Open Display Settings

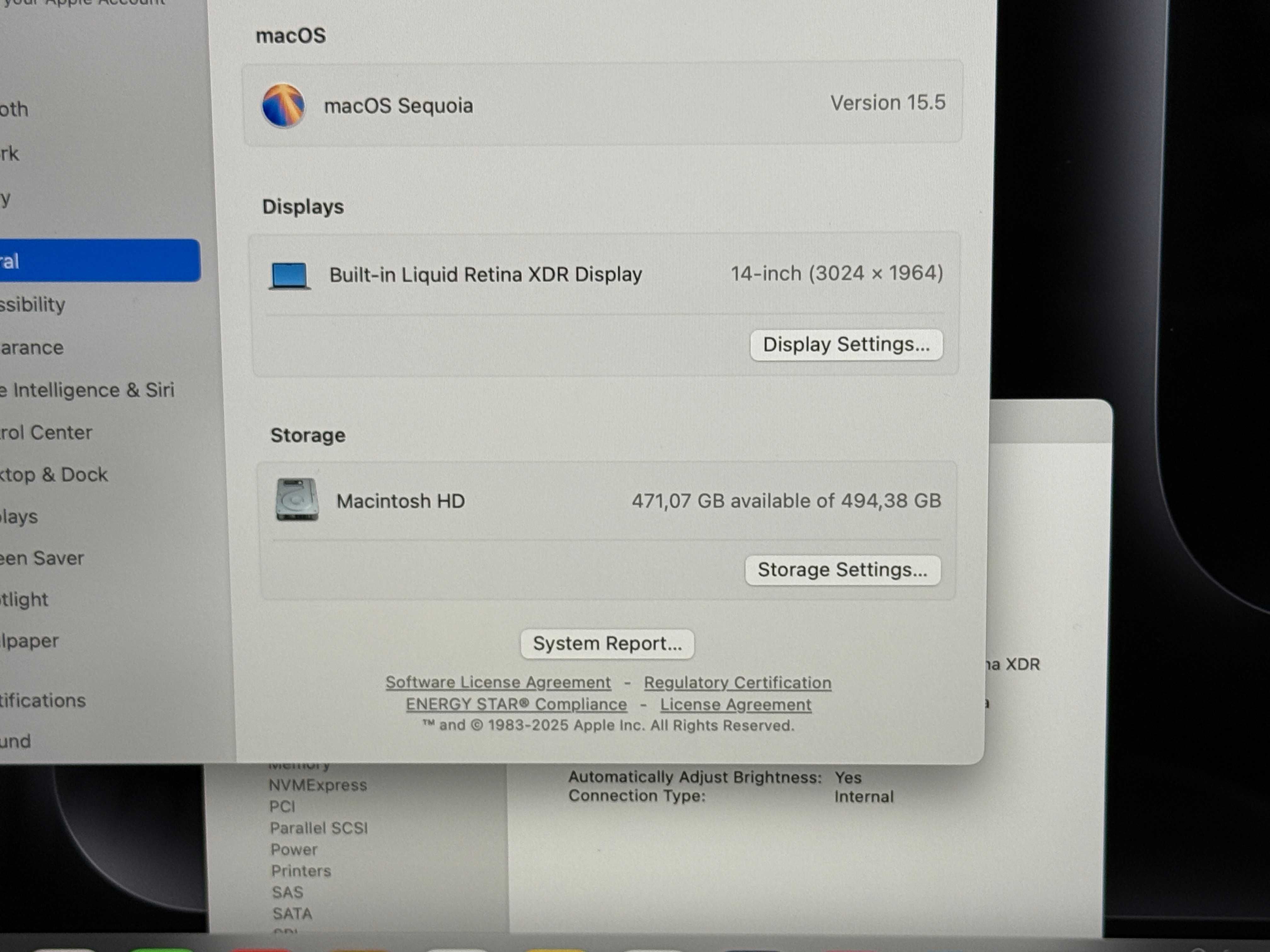846,345
